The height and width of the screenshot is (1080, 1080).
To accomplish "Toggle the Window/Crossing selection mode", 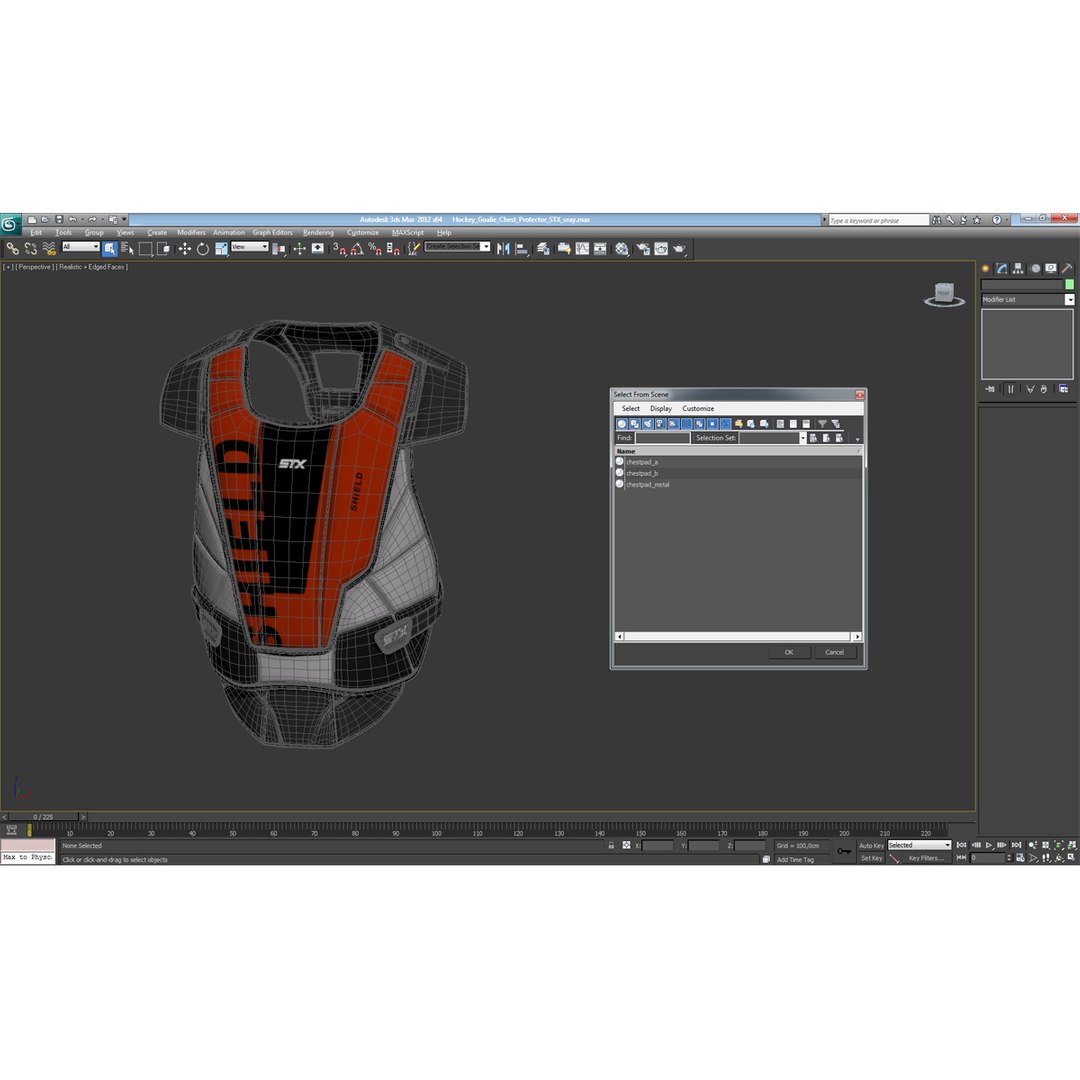I will point(163,249).
